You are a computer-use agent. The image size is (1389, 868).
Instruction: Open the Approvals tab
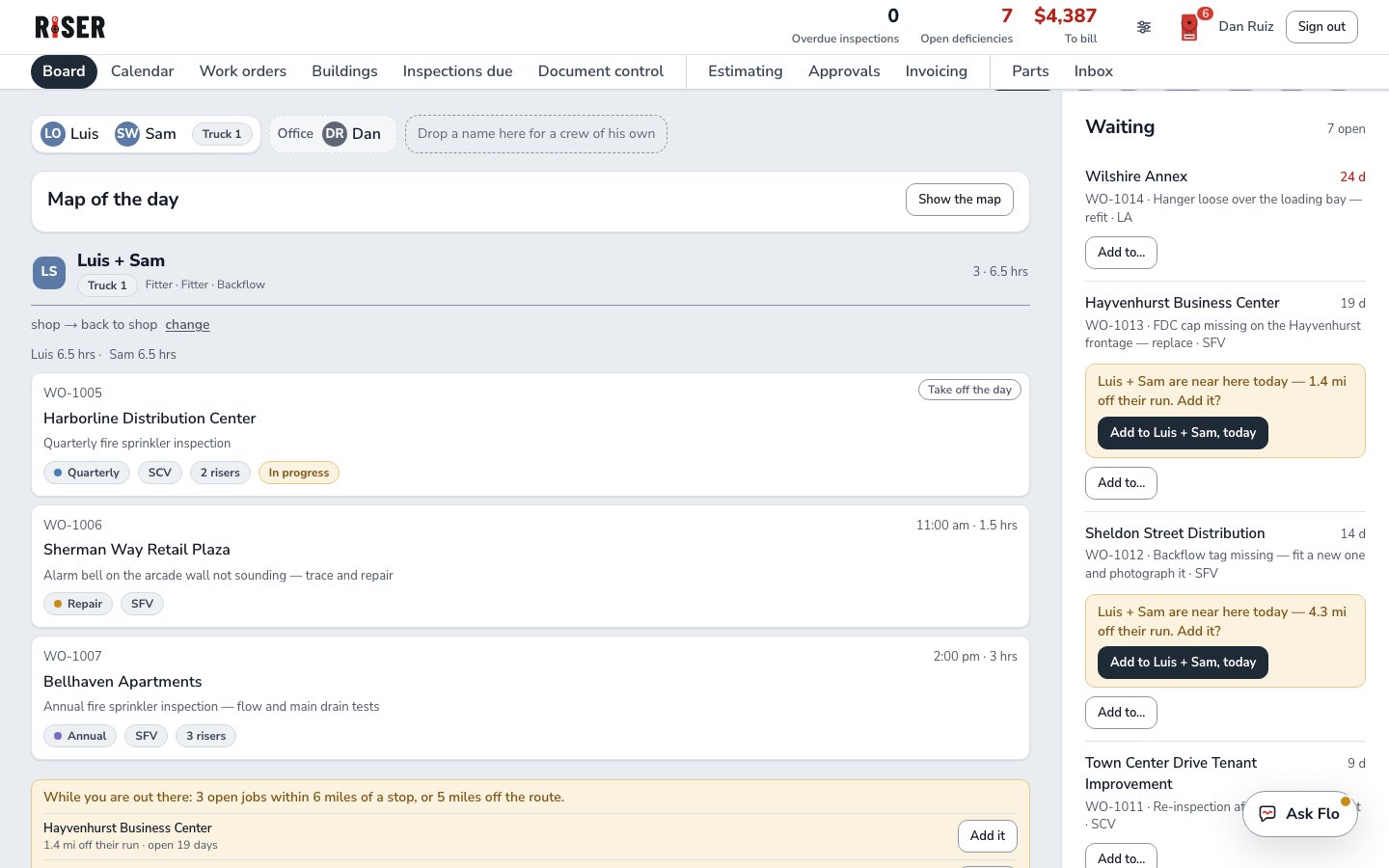pos(844,71)
